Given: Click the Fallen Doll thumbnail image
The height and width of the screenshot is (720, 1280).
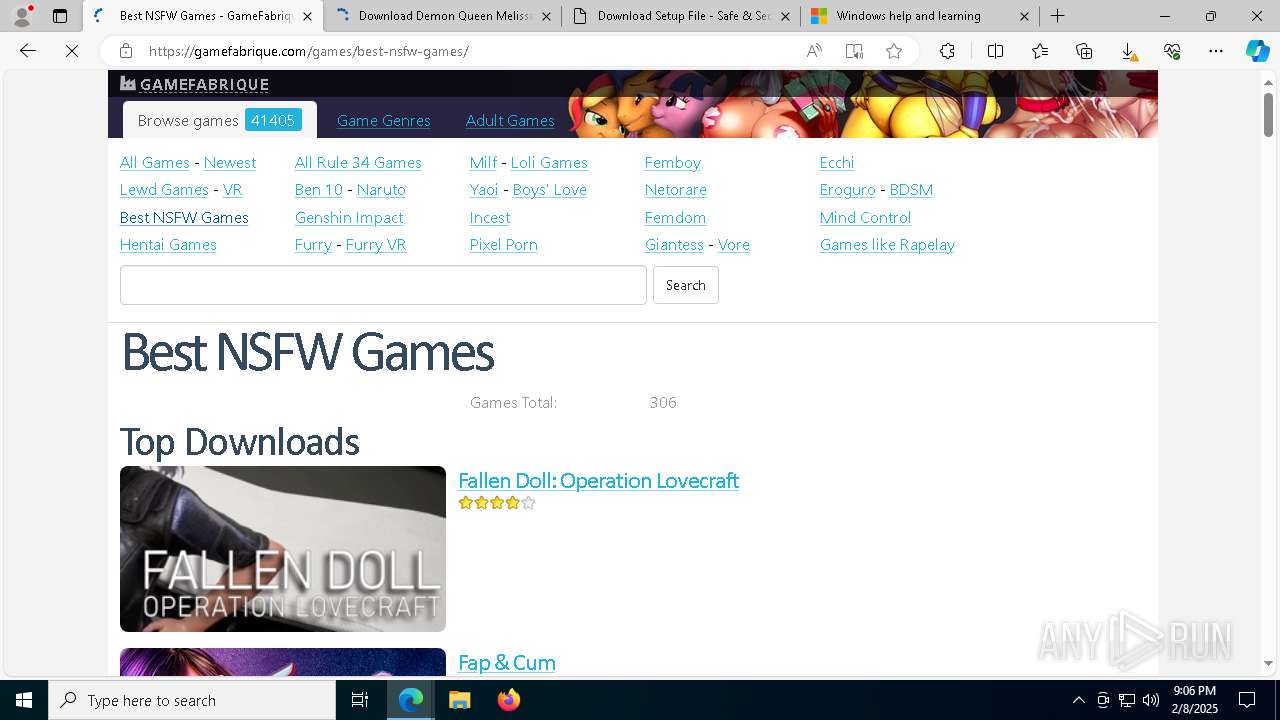Looking at the screenshot, I should coord(283,549).
